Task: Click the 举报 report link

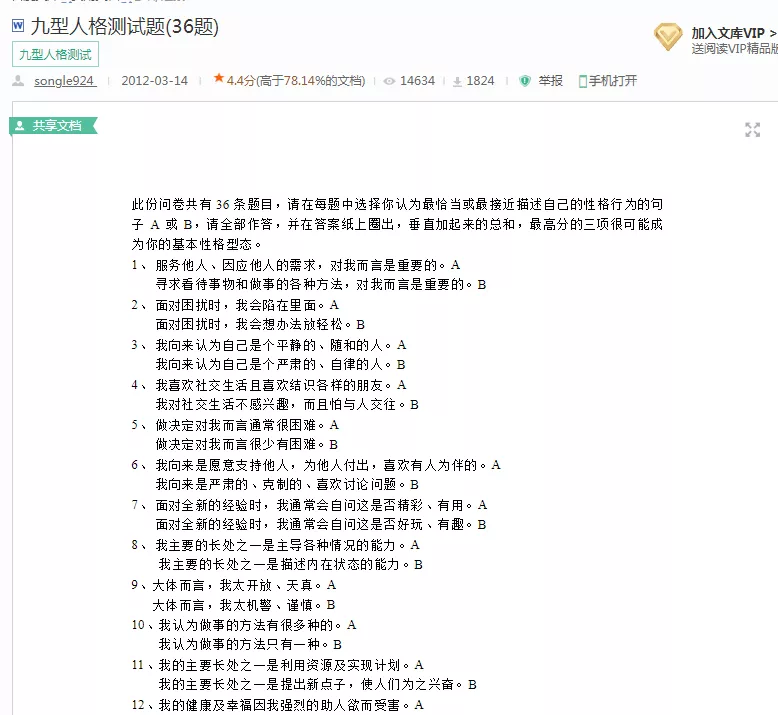Action: pyautogui.click(x=551, y=81)
